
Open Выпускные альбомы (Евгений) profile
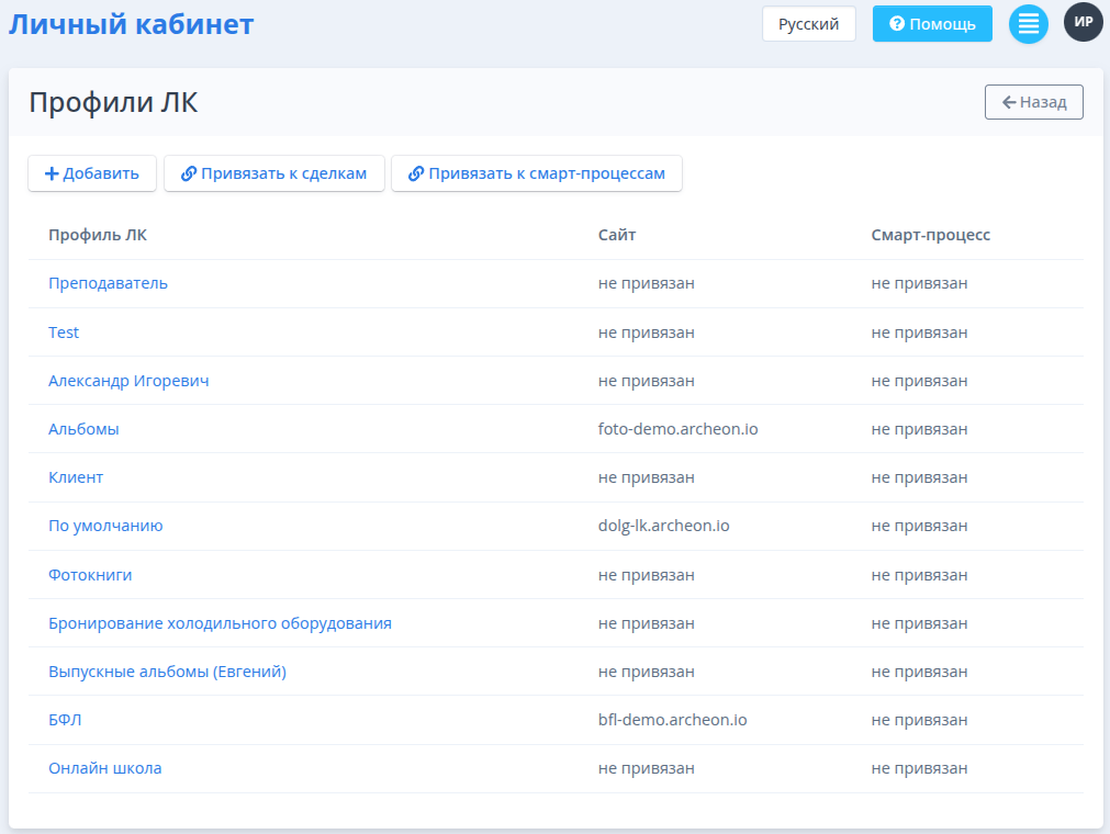coord(167,672)
